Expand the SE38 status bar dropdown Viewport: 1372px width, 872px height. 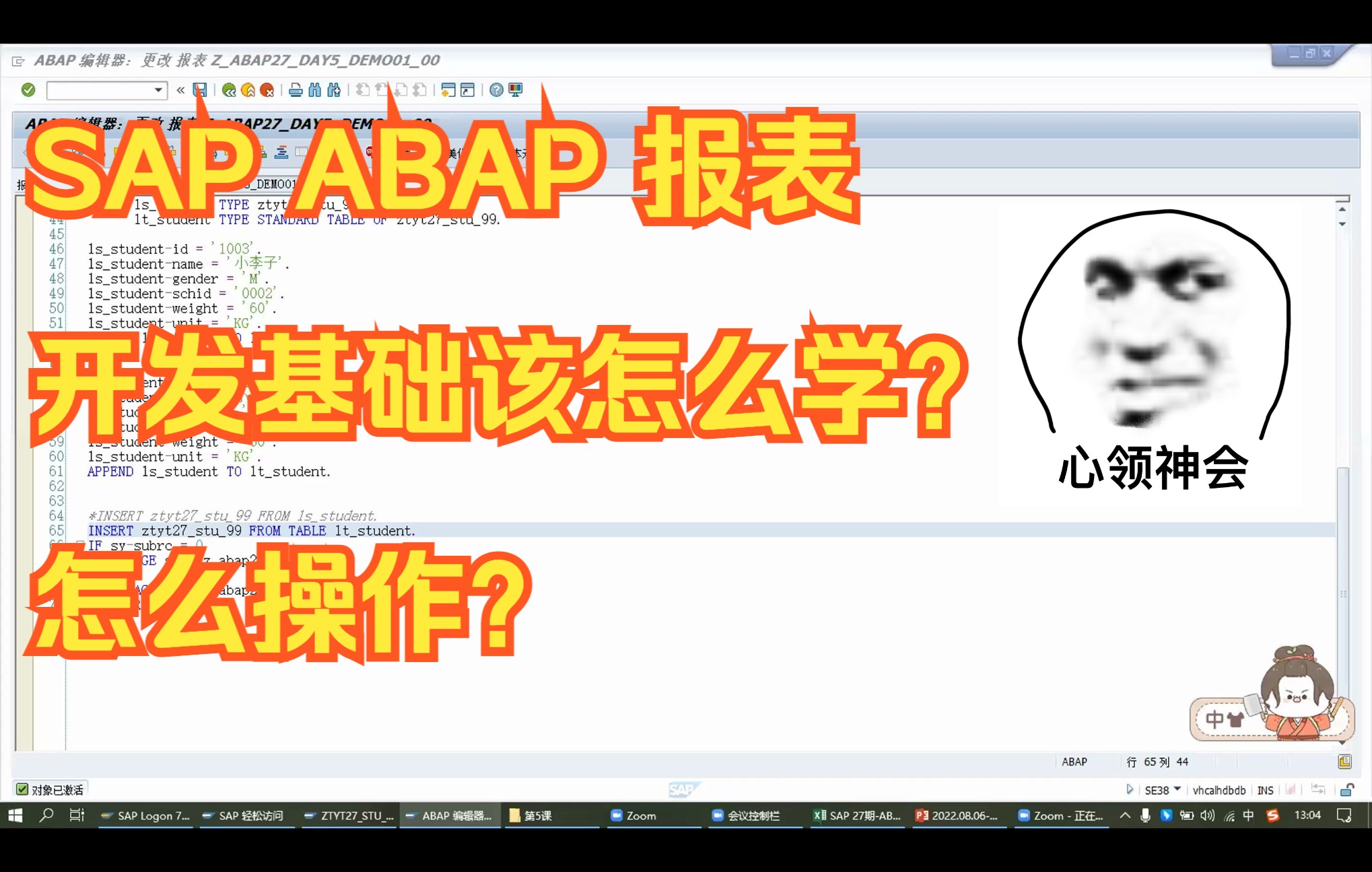click(x=1177, y=789)
